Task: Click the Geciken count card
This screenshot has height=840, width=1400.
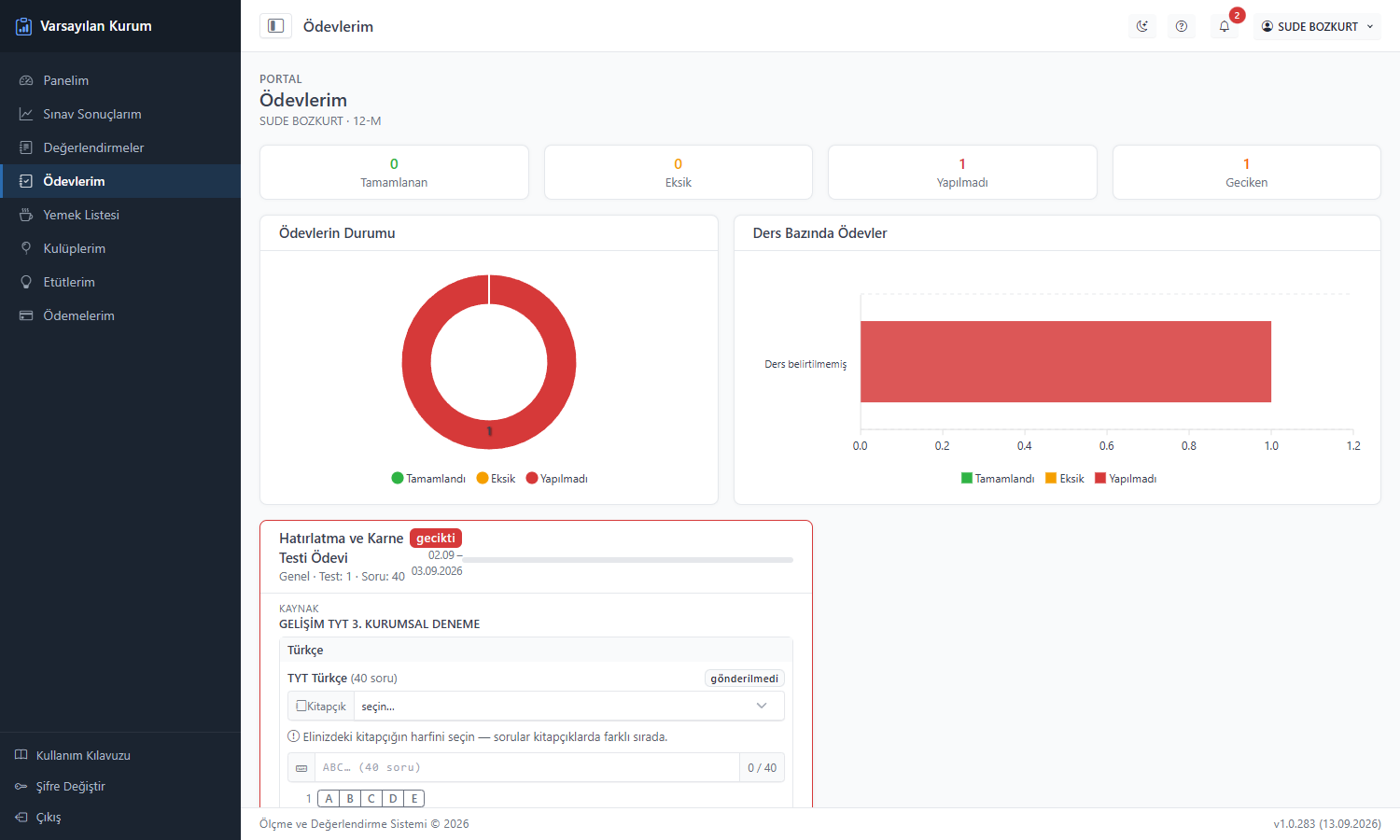Action: point(1246,172)
